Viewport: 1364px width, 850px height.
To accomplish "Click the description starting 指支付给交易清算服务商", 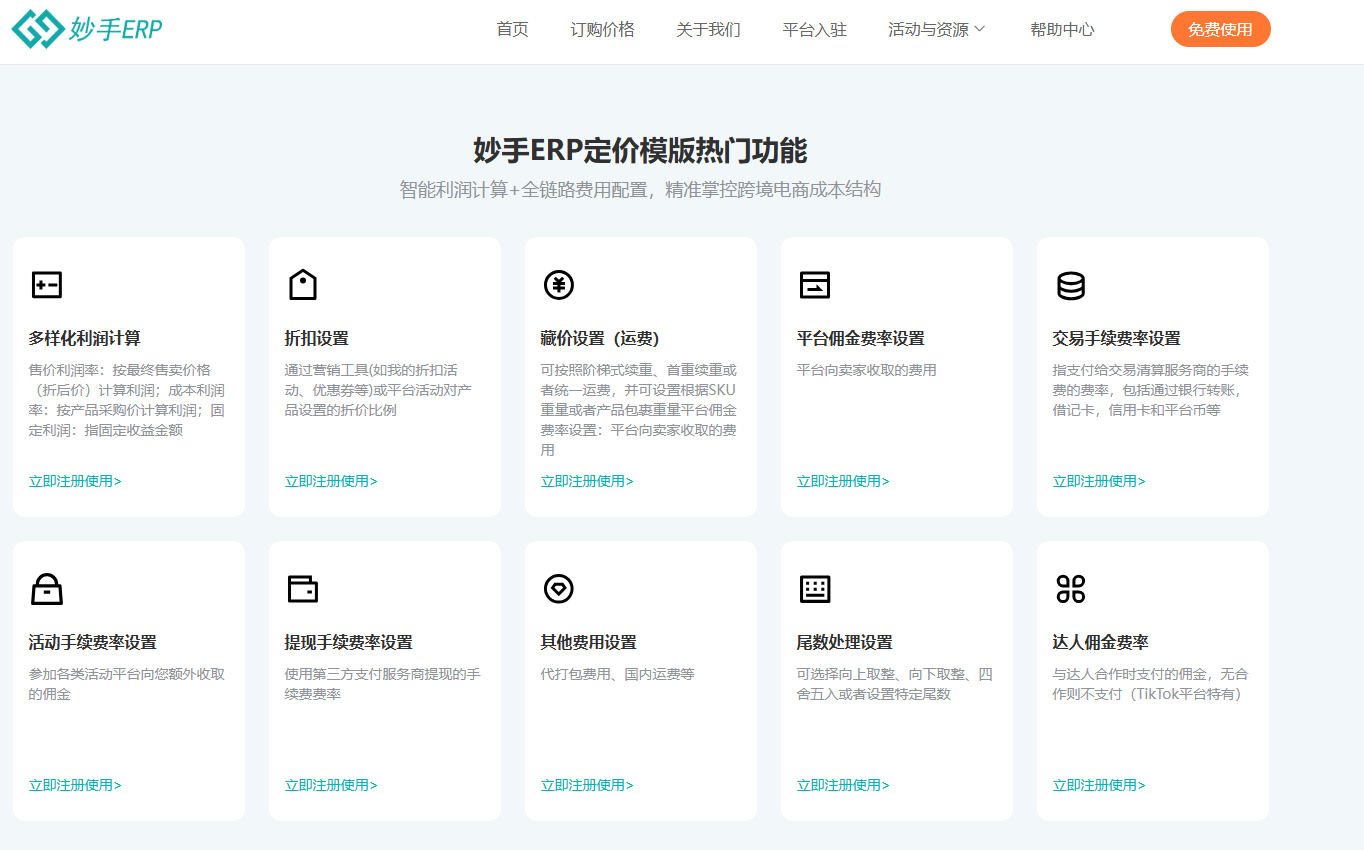I will 1151,390.
